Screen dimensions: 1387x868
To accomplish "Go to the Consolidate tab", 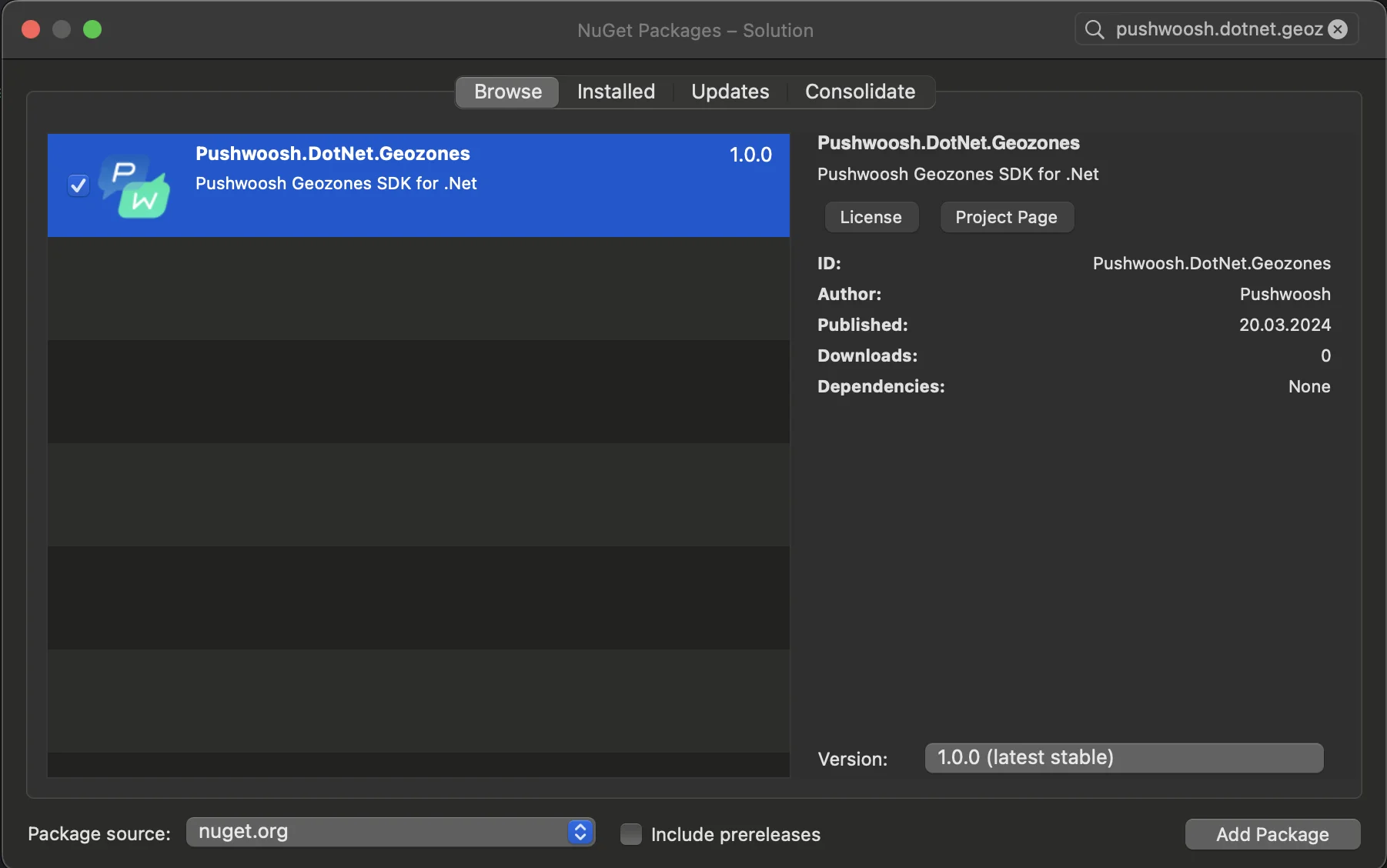I will pos(860,92).
